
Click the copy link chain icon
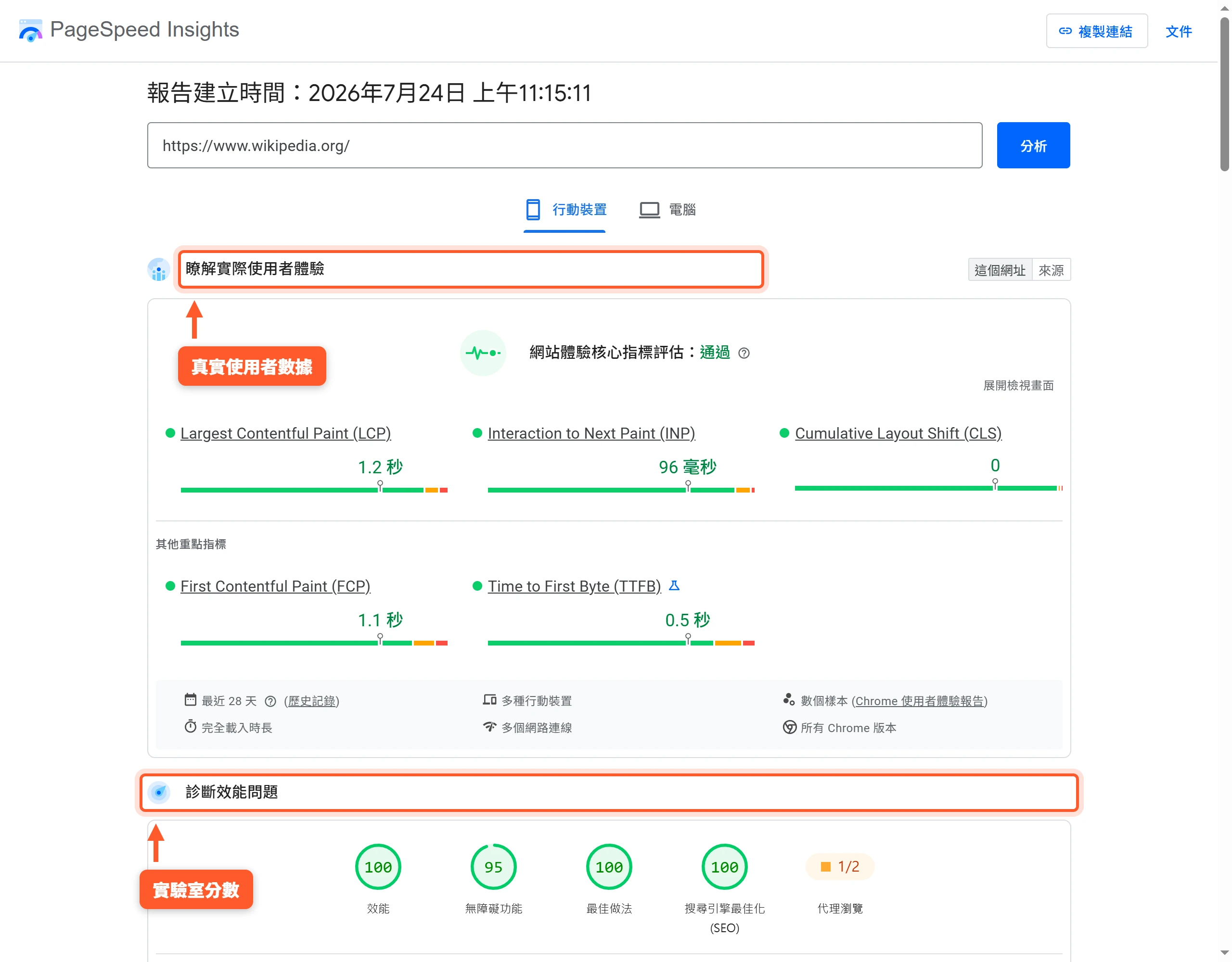tap(1065, 31)
